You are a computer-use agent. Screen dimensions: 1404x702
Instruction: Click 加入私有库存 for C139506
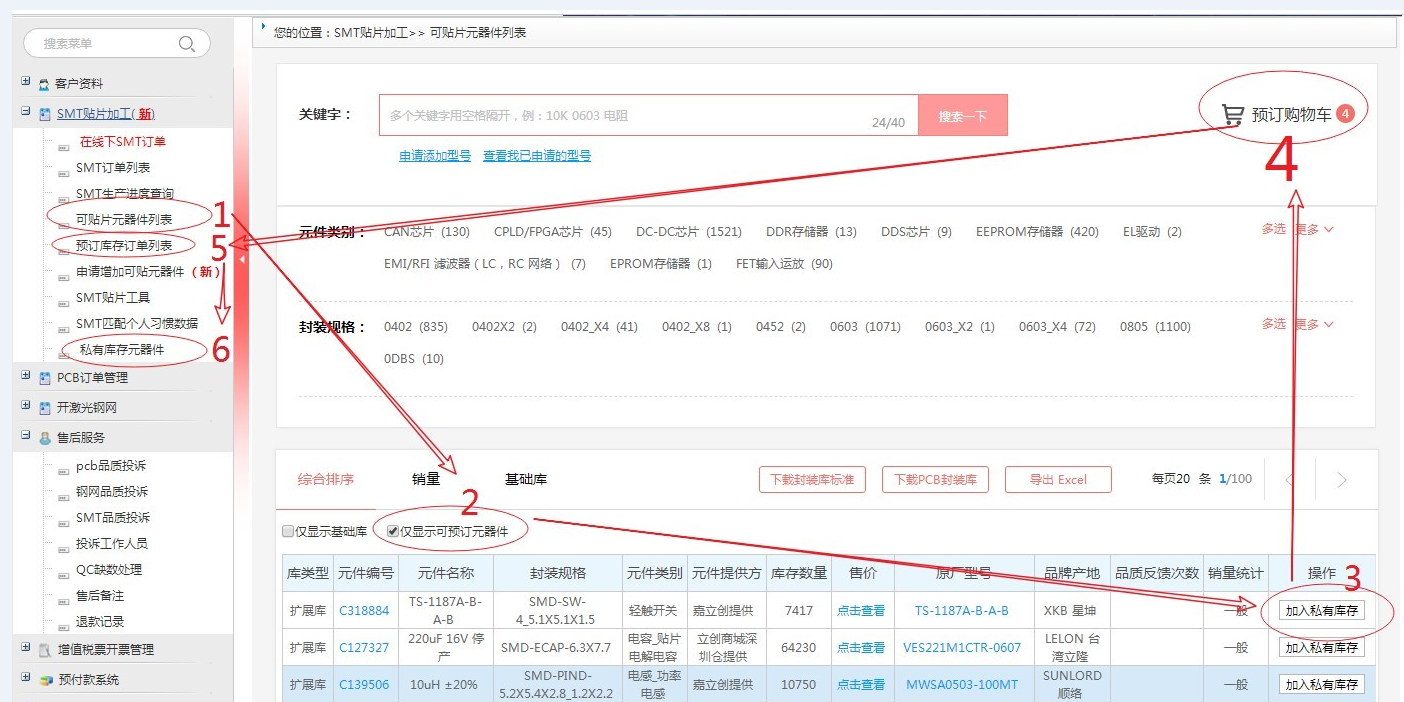click(1322, 685)
